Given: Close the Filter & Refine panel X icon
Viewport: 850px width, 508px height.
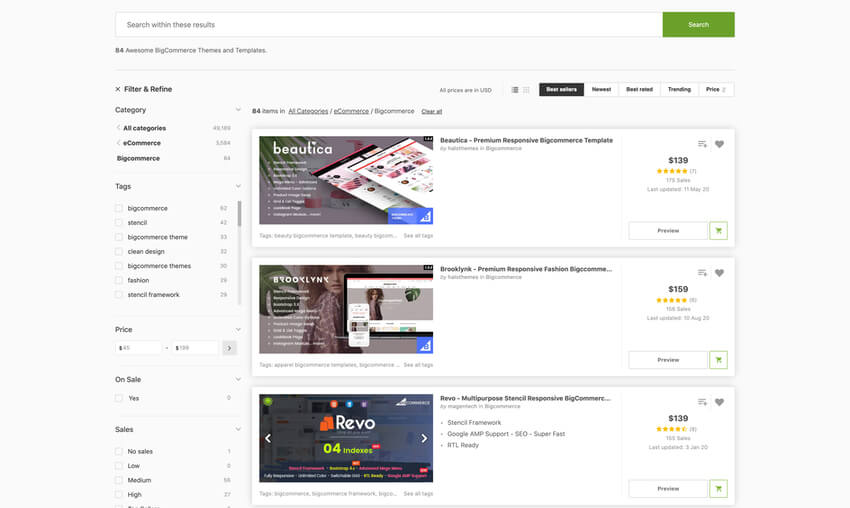Looking at the screenshot, I should (x=118, y=89).
